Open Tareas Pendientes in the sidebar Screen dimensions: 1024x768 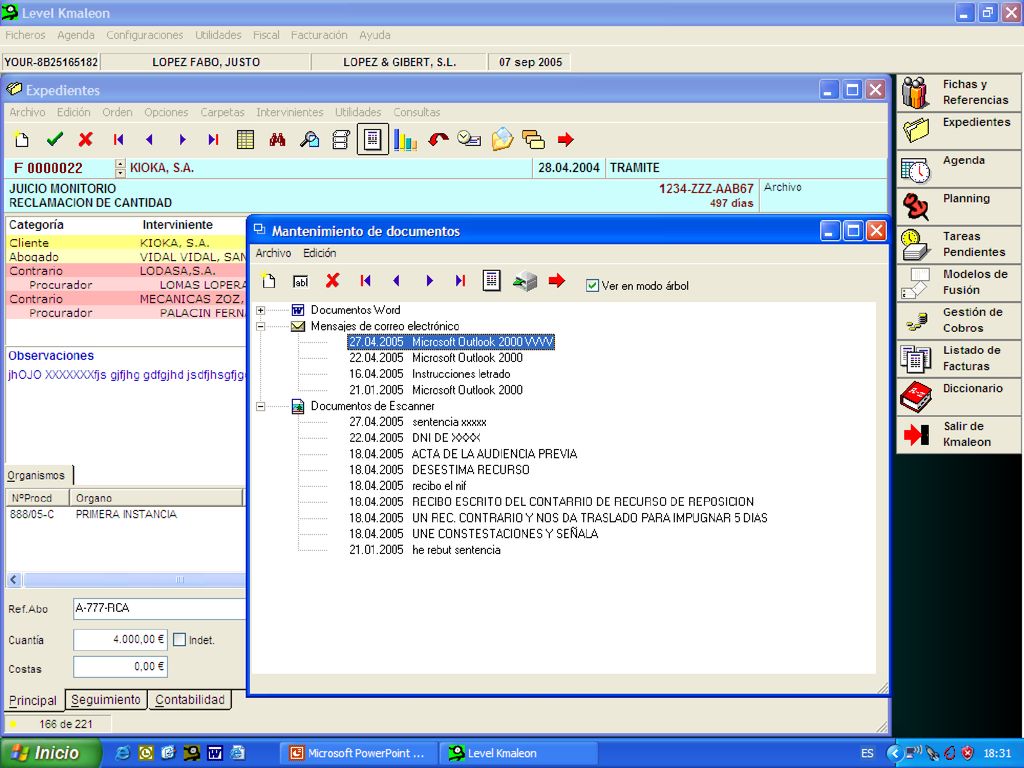pos(958,245)
